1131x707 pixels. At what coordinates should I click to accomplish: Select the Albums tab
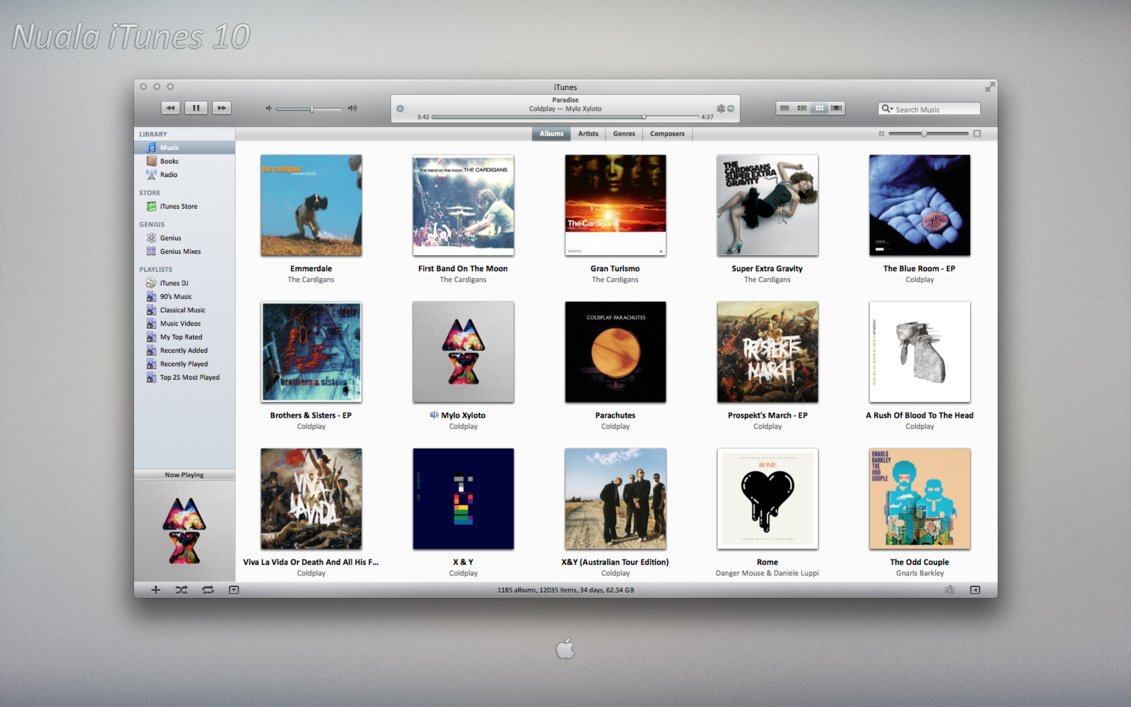click(x=551, y=133)
